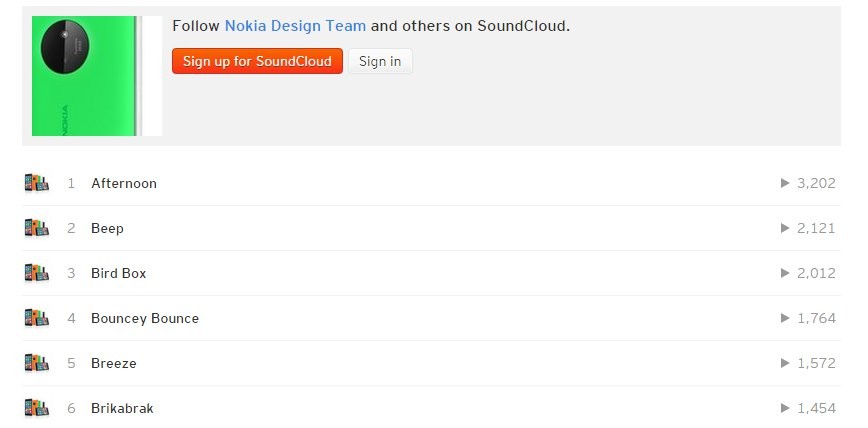868x428 pixels.
Task: Click the Bouncey Bounce track artwork icon
Action: (36, 318)
